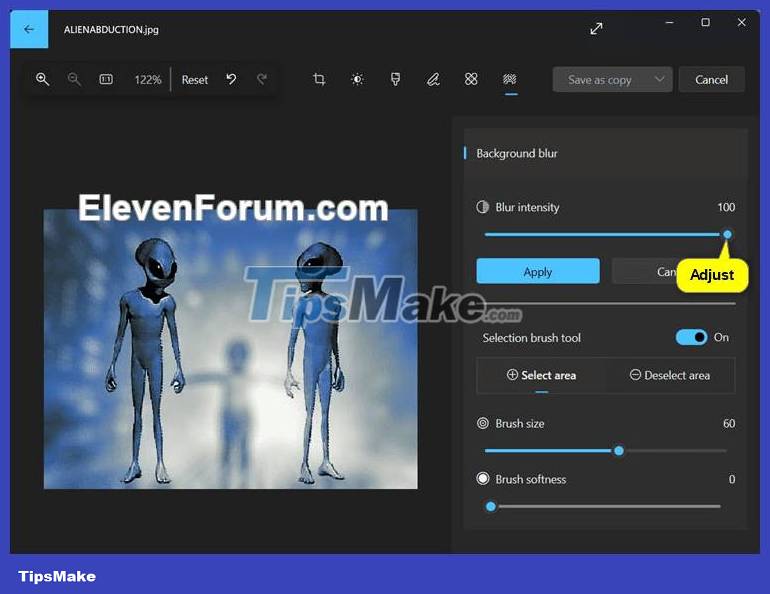Set view to actual size 1:1

click(x=106, y=79)
